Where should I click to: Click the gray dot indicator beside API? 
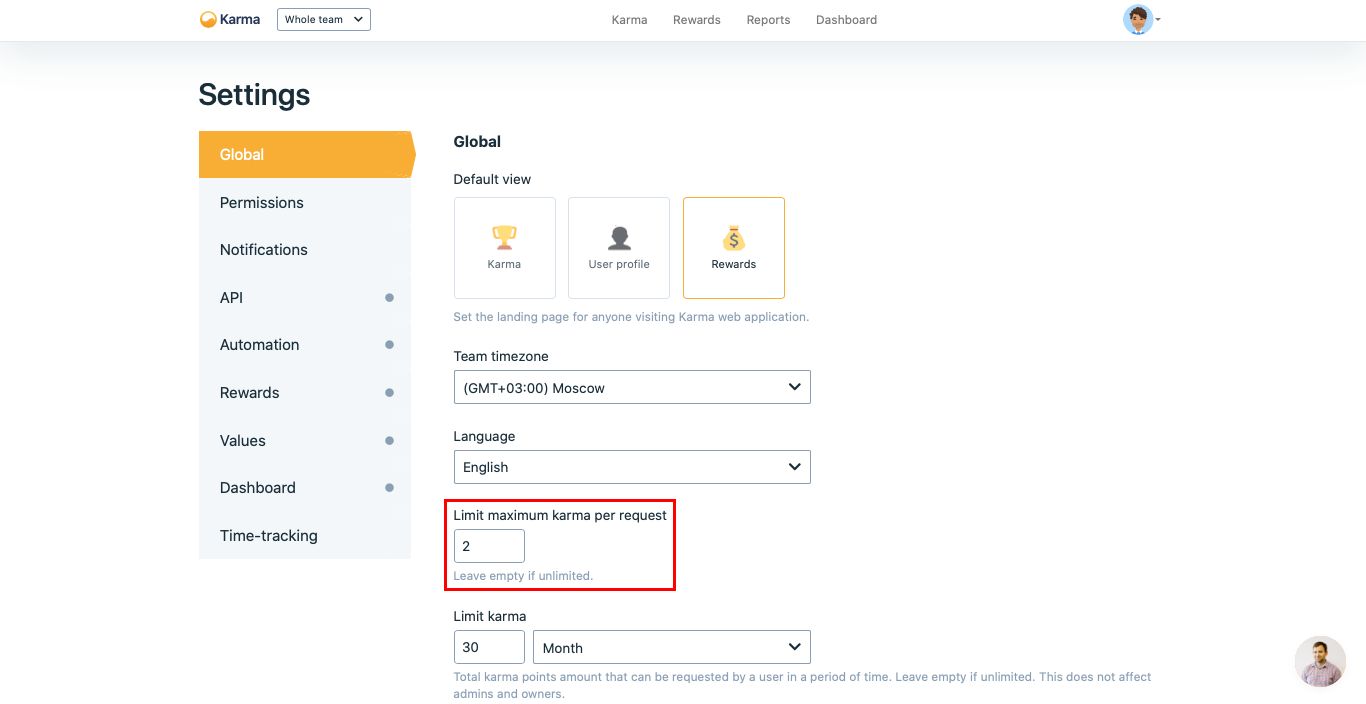click(x=389, y=297)
